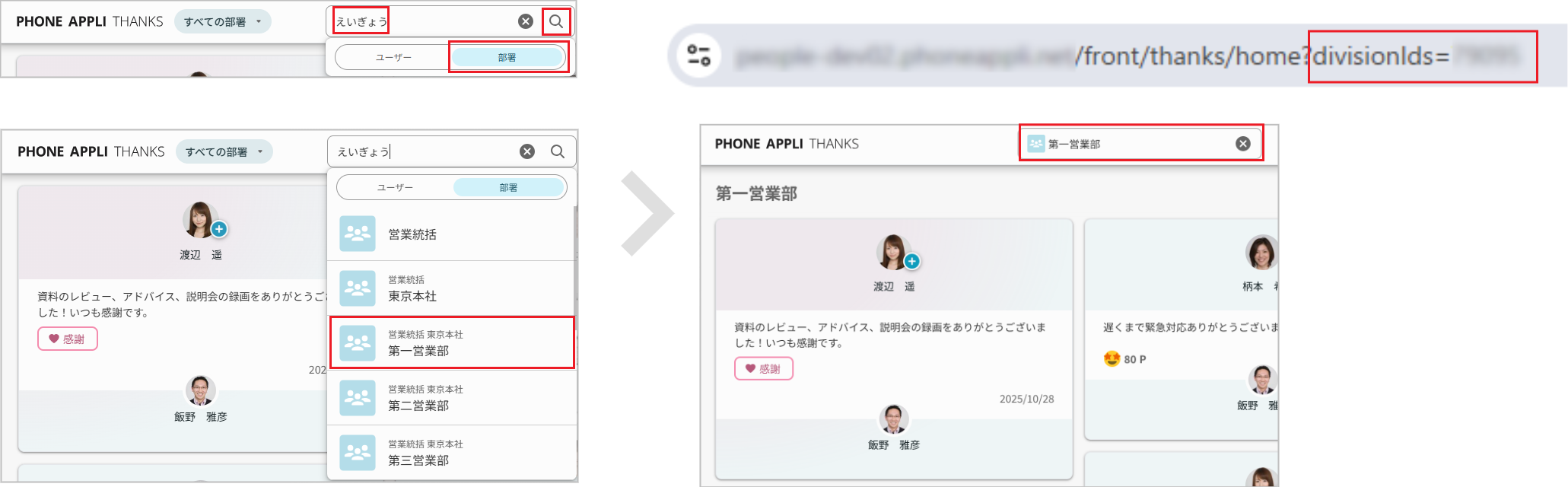Click group icon beside 東京本社 result

358,288
